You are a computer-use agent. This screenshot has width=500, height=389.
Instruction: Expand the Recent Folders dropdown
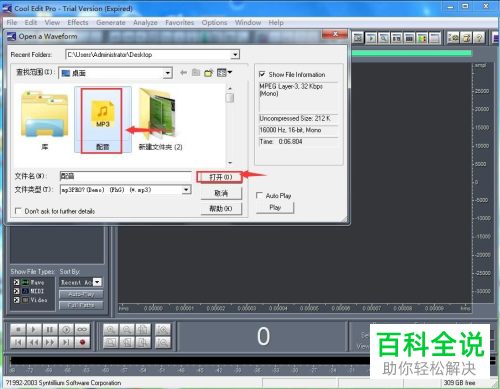(235, 54)
